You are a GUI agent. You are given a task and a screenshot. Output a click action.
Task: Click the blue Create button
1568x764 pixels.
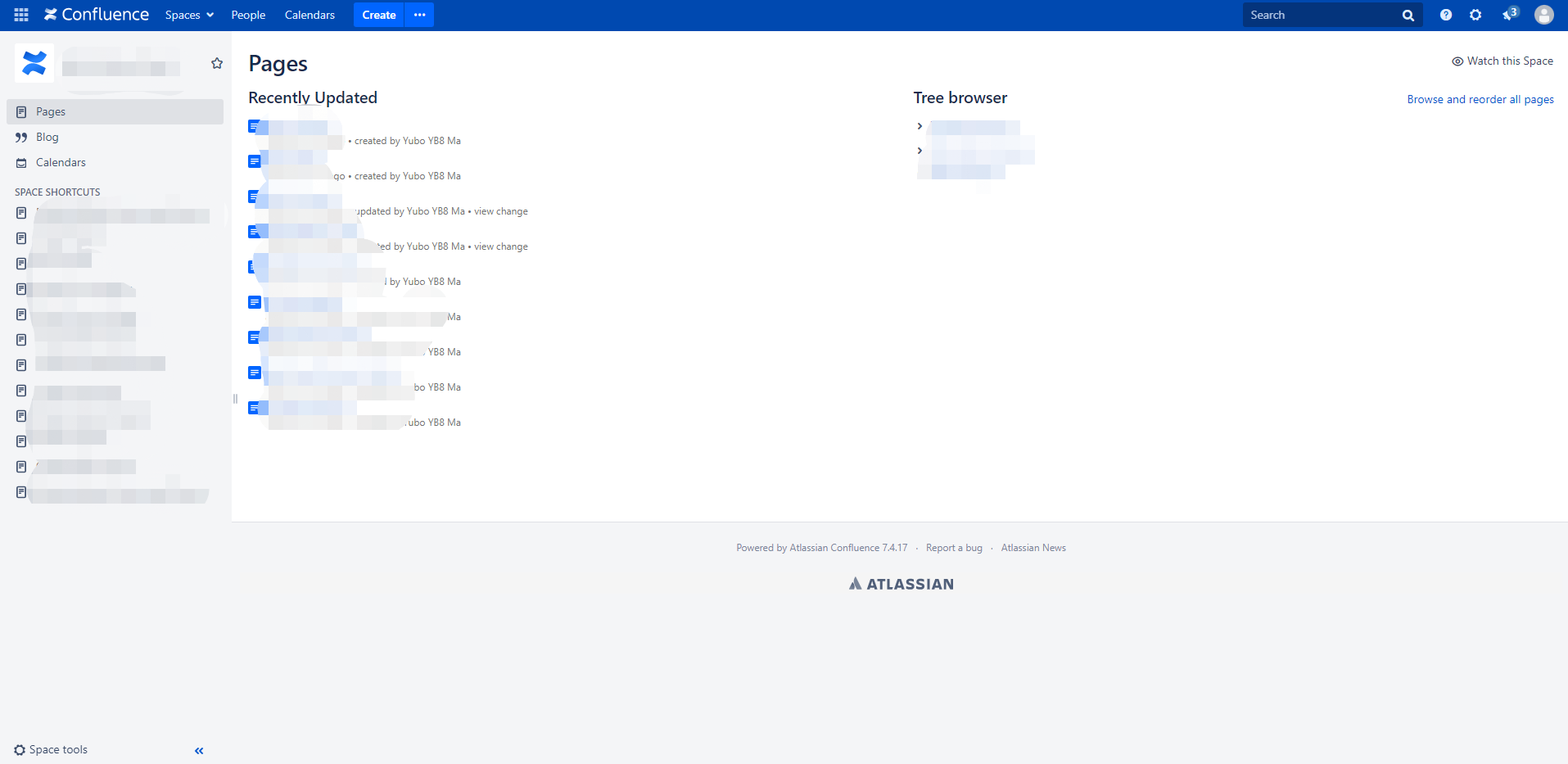[x=379, y=15]
